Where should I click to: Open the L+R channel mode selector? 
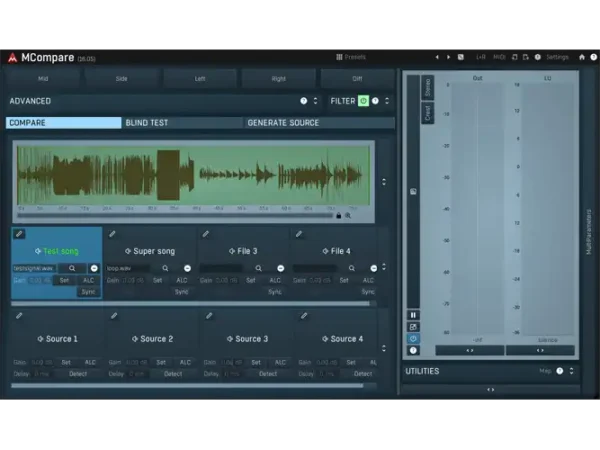pyautogui.click(x=481, y=57)
